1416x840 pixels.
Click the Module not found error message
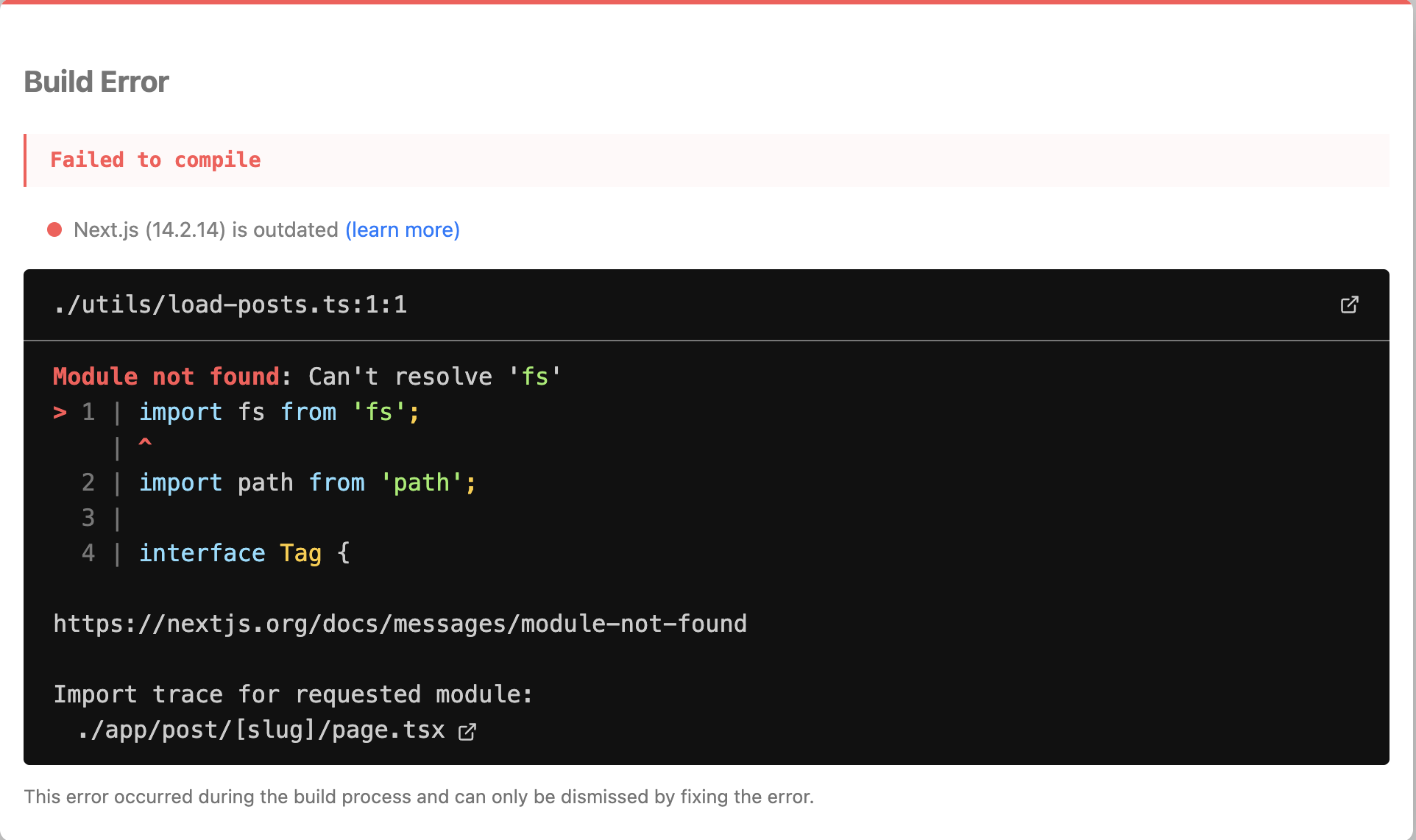tap(306, 377)
